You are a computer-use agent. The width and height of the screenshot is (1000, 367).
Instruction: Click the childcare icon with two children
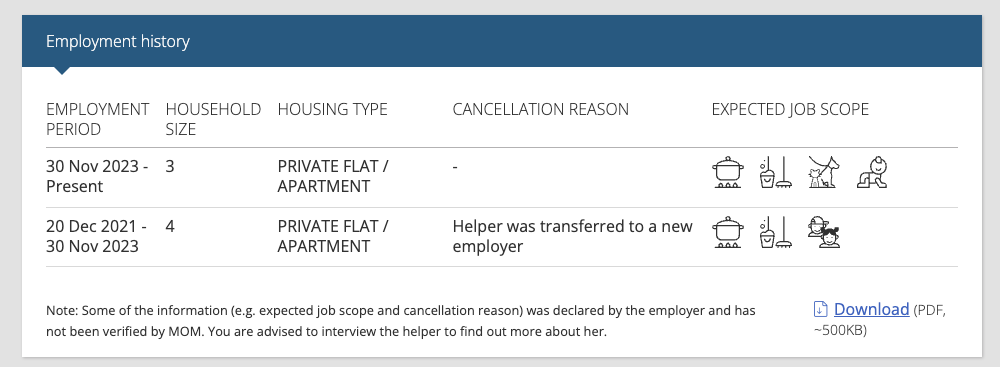(x=823, y=232)
